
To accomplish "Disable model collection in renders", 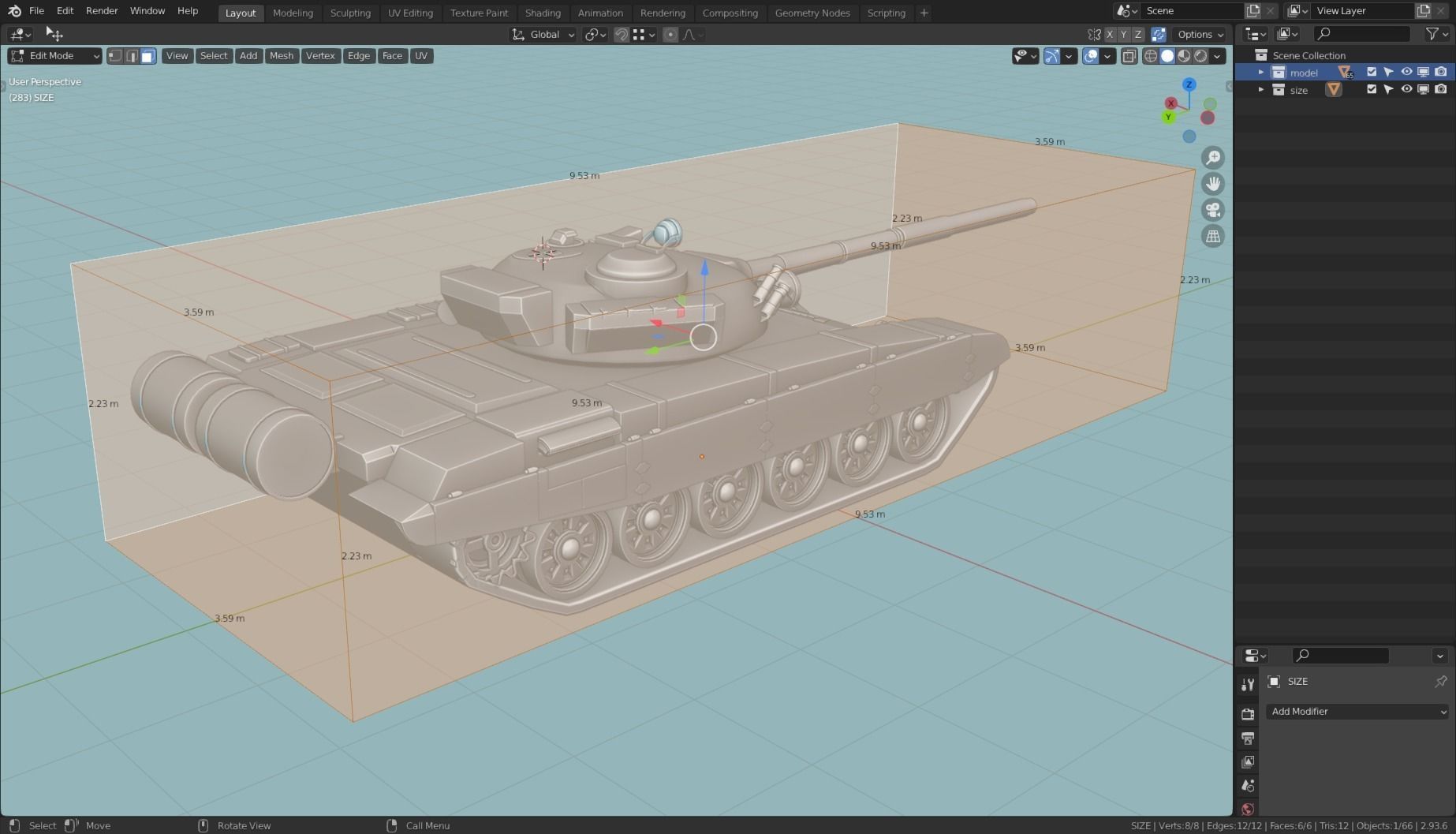I will tap(1441, 72).
